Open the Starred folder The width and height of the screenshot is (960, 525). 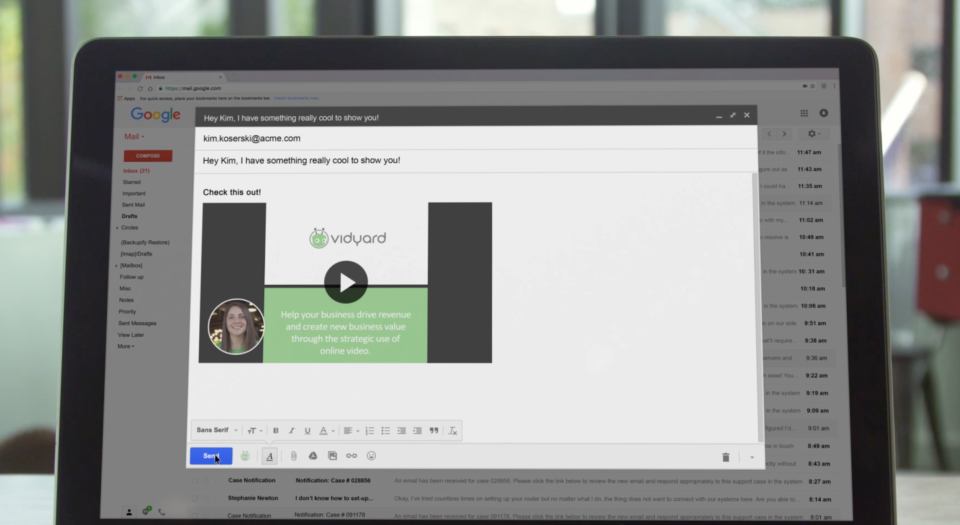[132, 182]
